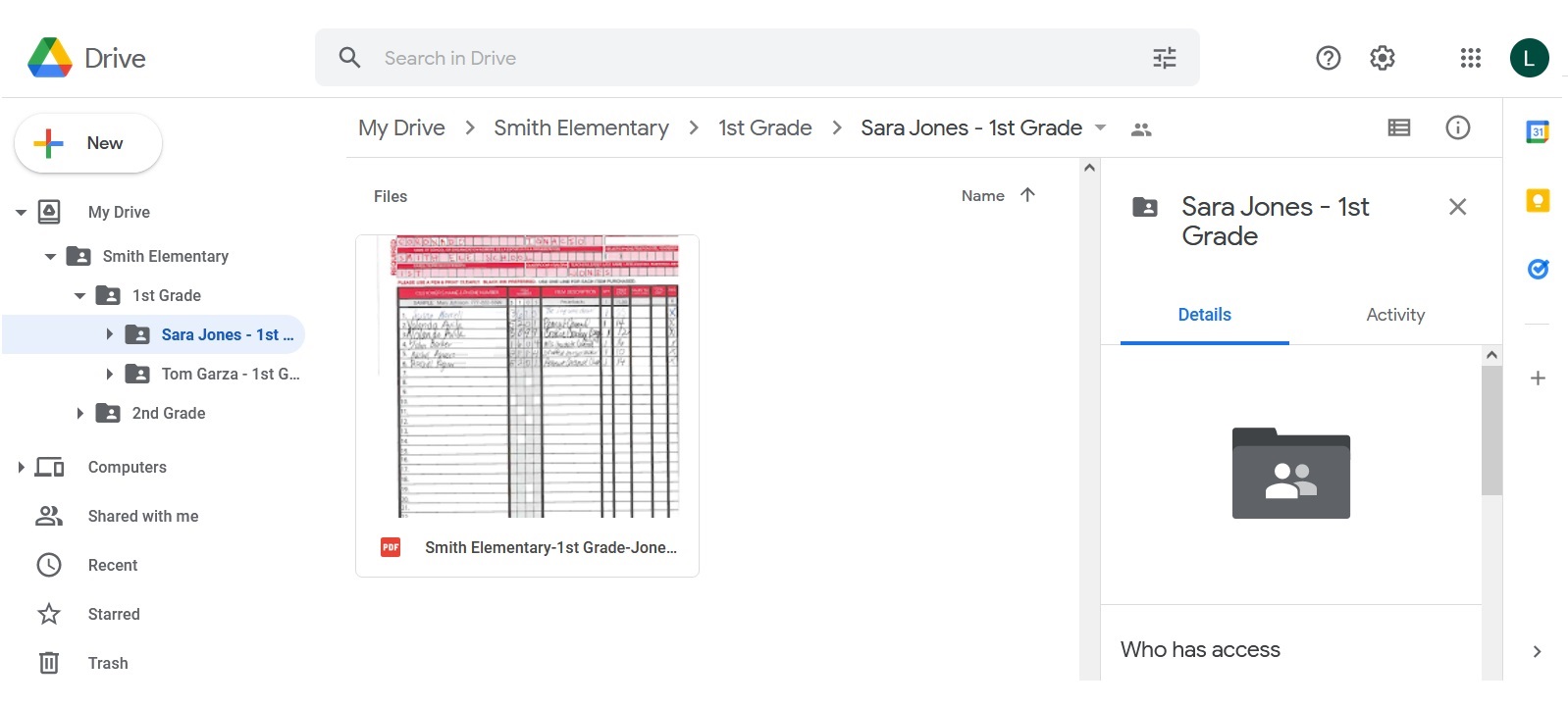Select 1st Grade folder in sidebar
The height and width of the screenshot is (708, 1568).
click(x=166, y=295)
